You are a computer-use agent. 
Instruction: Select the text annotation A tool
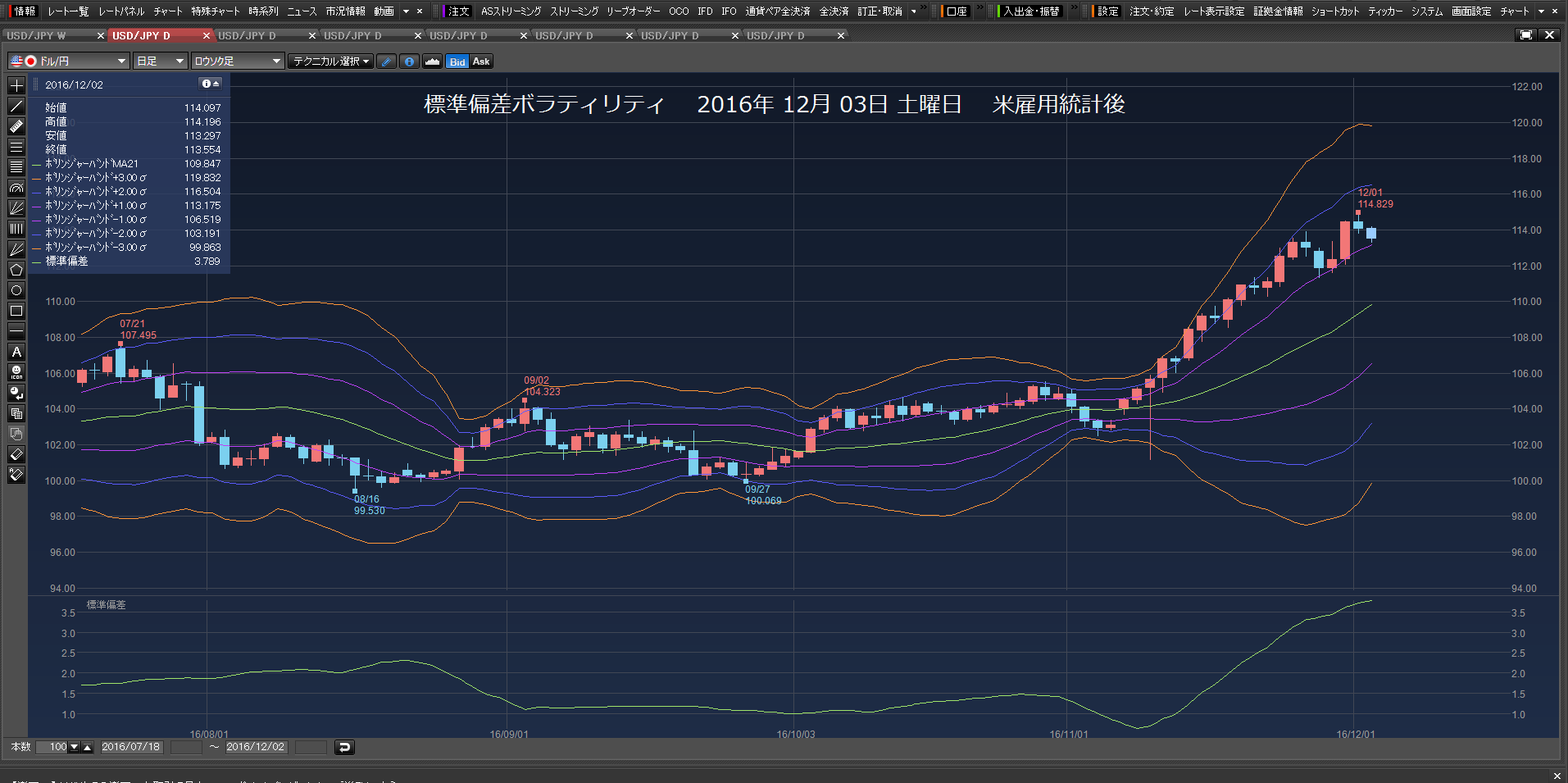click(16, 352)
